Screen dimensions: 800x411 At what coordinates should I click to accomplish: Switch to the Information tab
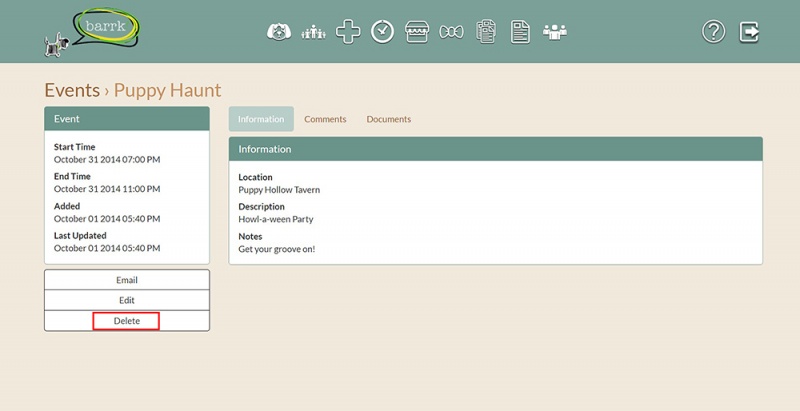tap(261, 119)
